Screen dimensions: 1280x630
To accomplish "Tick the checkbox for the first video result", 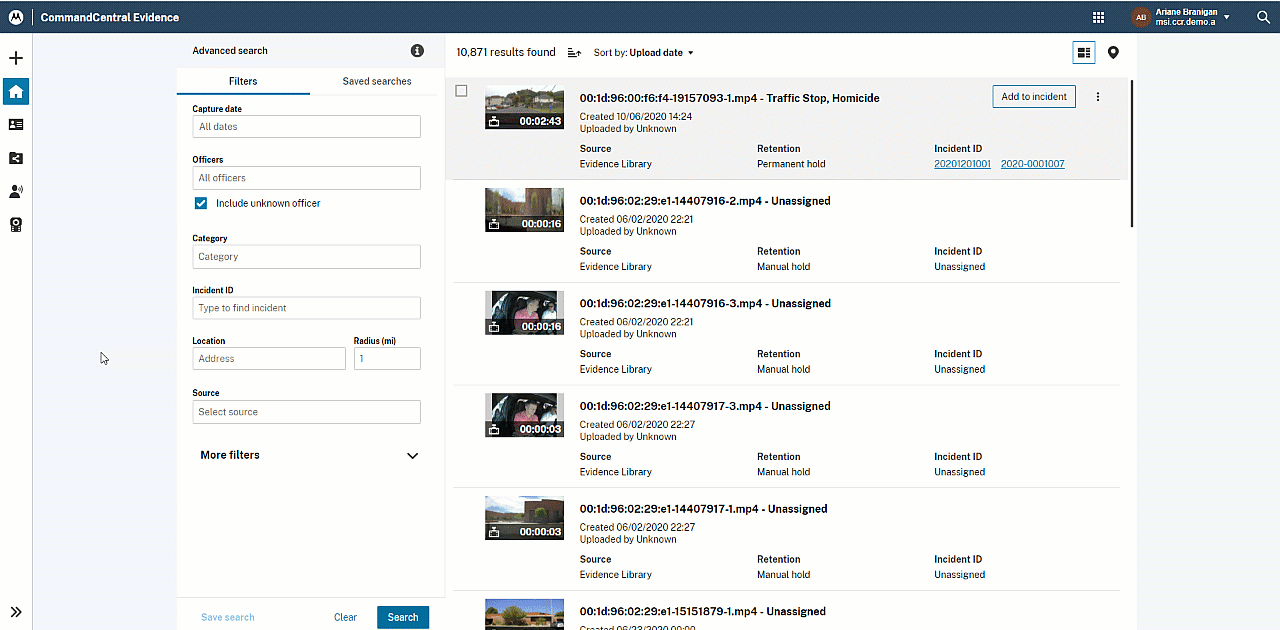I will 461,91.
